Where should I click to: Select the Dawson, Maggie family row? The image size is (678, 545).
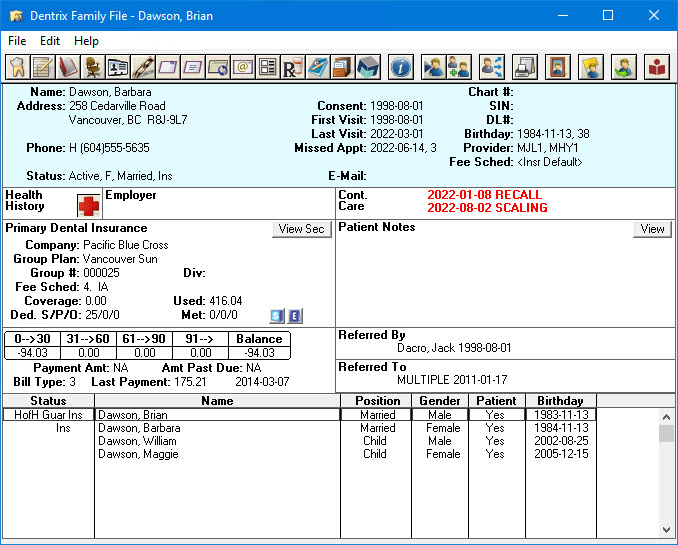point(137,454)
